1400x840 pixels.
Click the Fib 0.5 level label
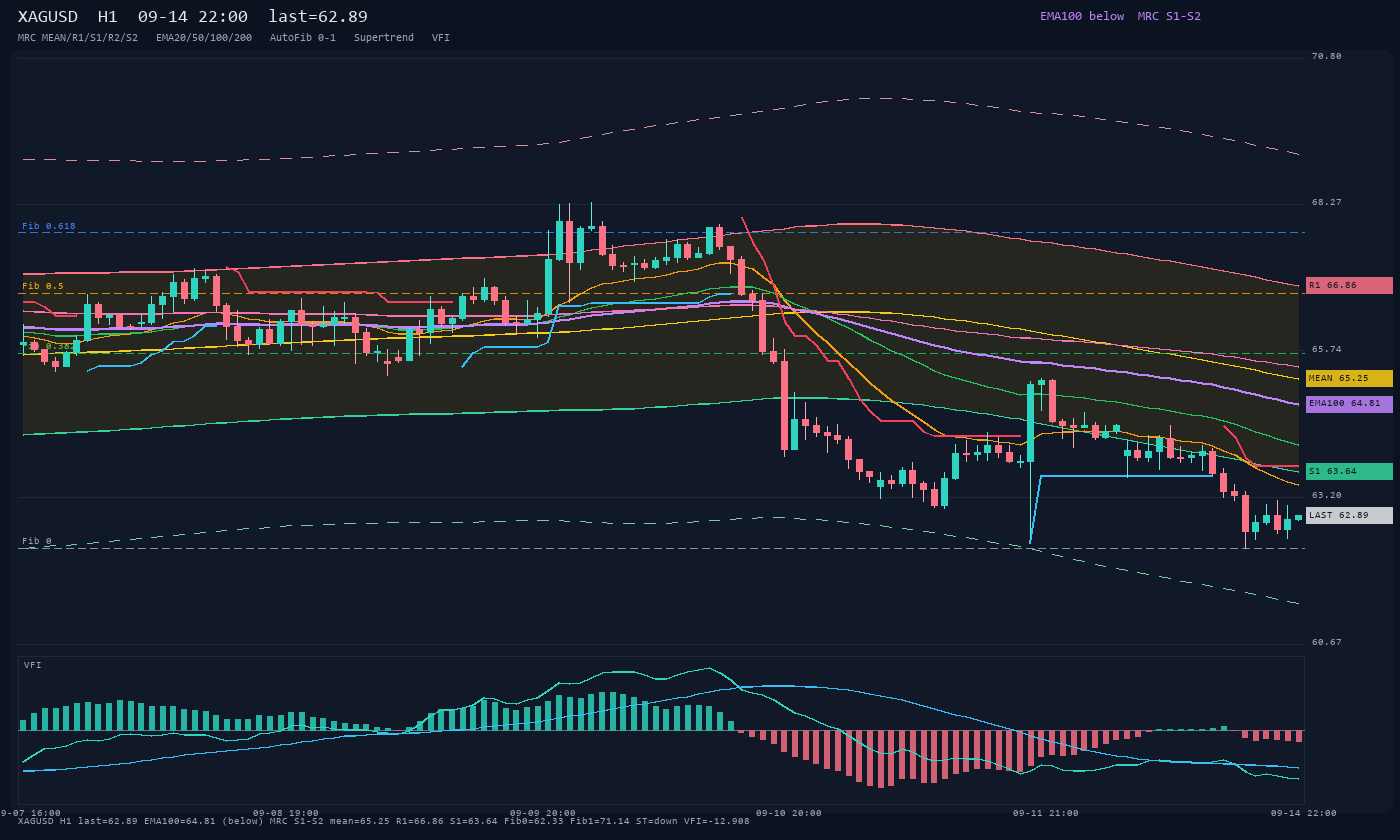click(43, 286)
